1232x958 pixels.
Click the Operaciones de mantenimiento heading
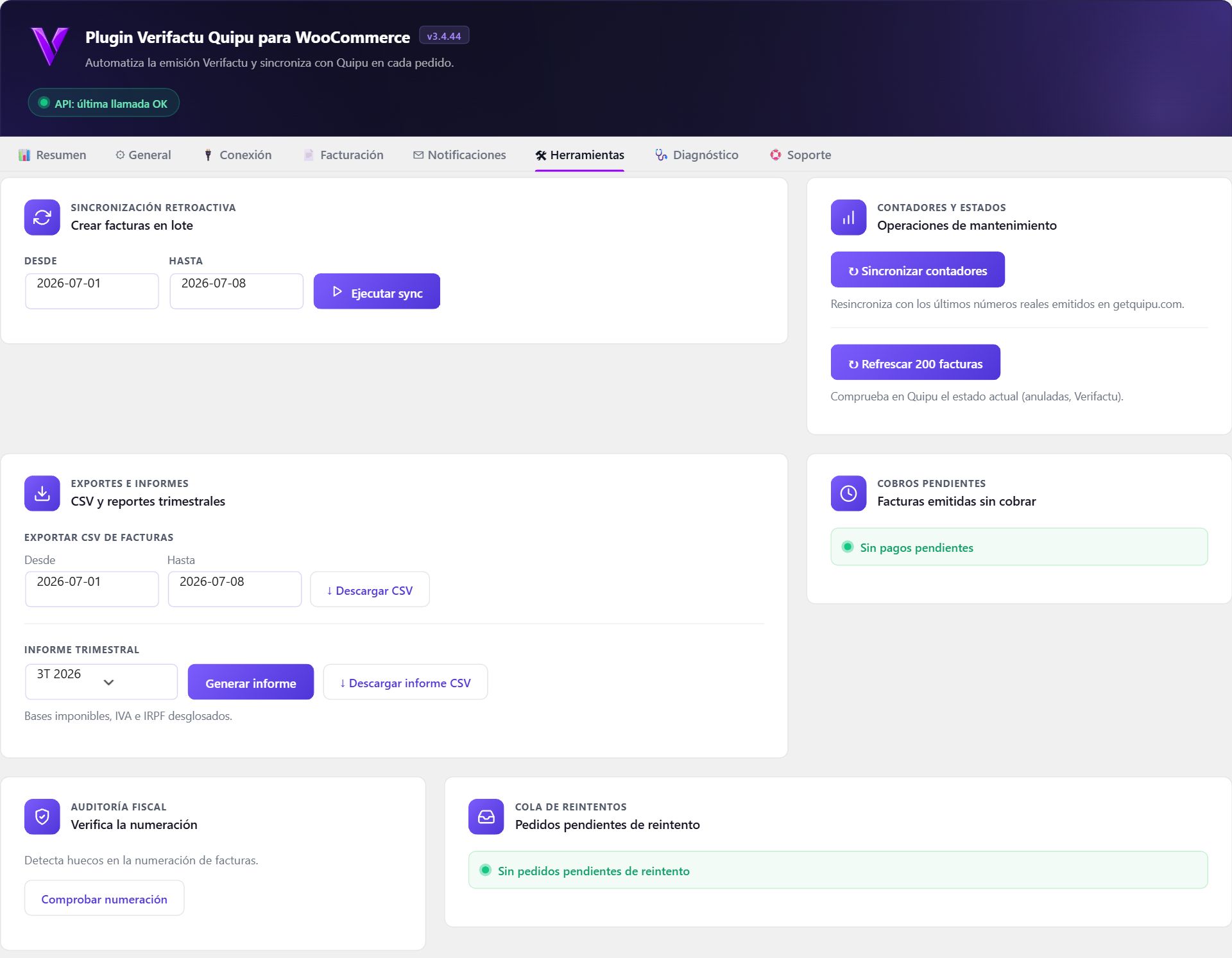coord(967,225)
